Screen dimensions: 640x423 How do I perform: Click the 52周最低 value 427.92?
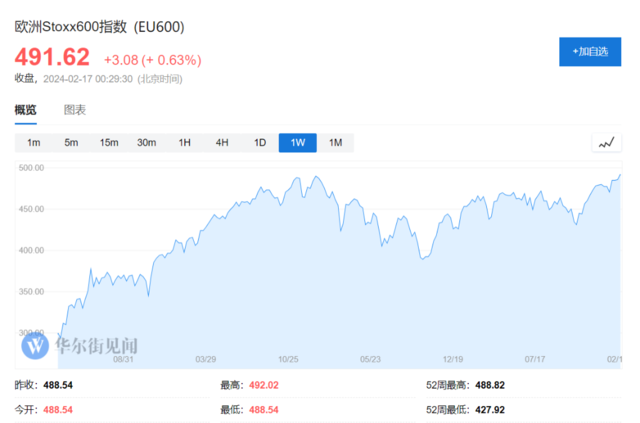[x=490, y=410]
